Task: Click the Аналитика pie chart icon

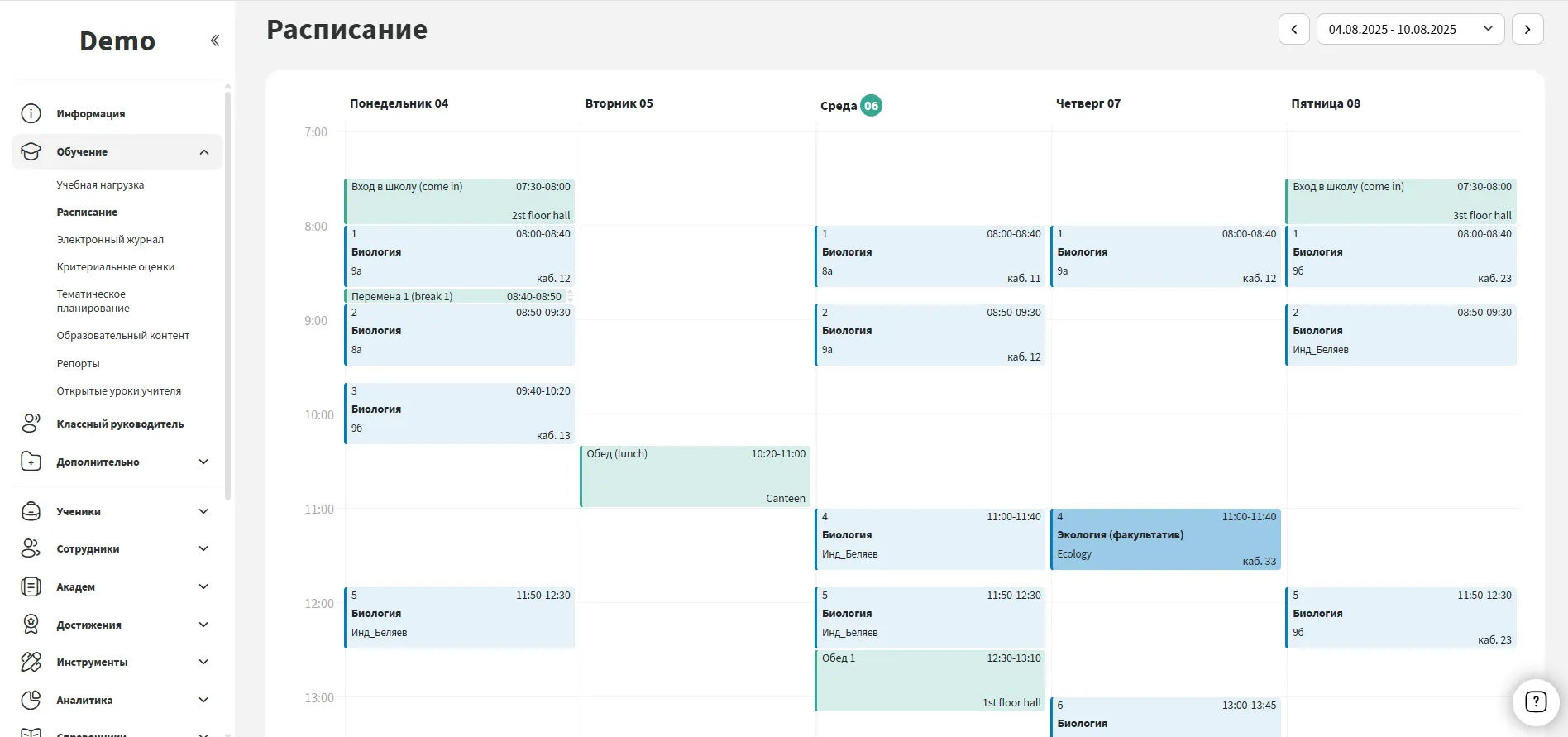Action: click(x=31, y=700)
